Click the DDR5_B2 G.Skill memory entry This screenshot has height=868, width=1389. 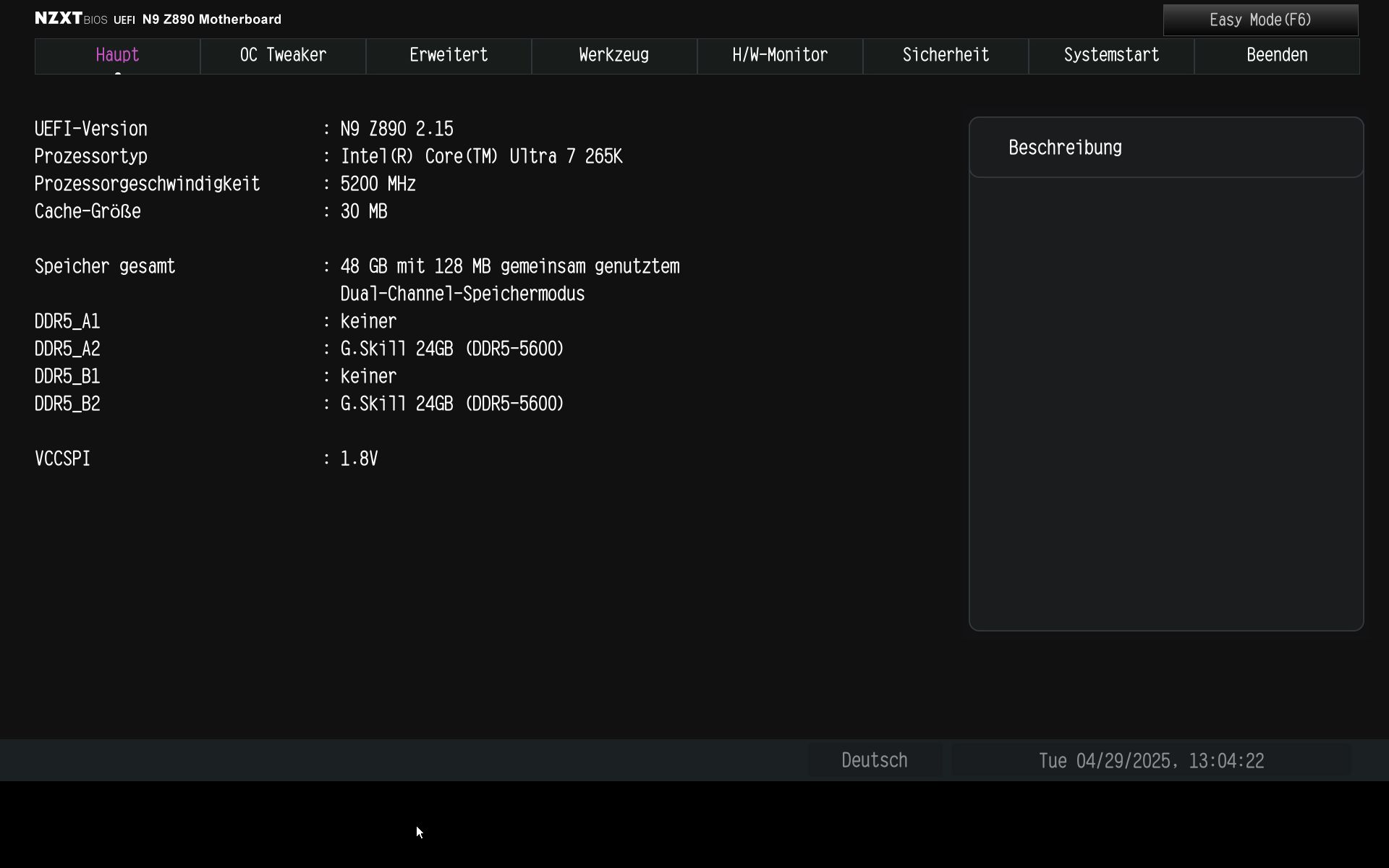click(452, 404)
